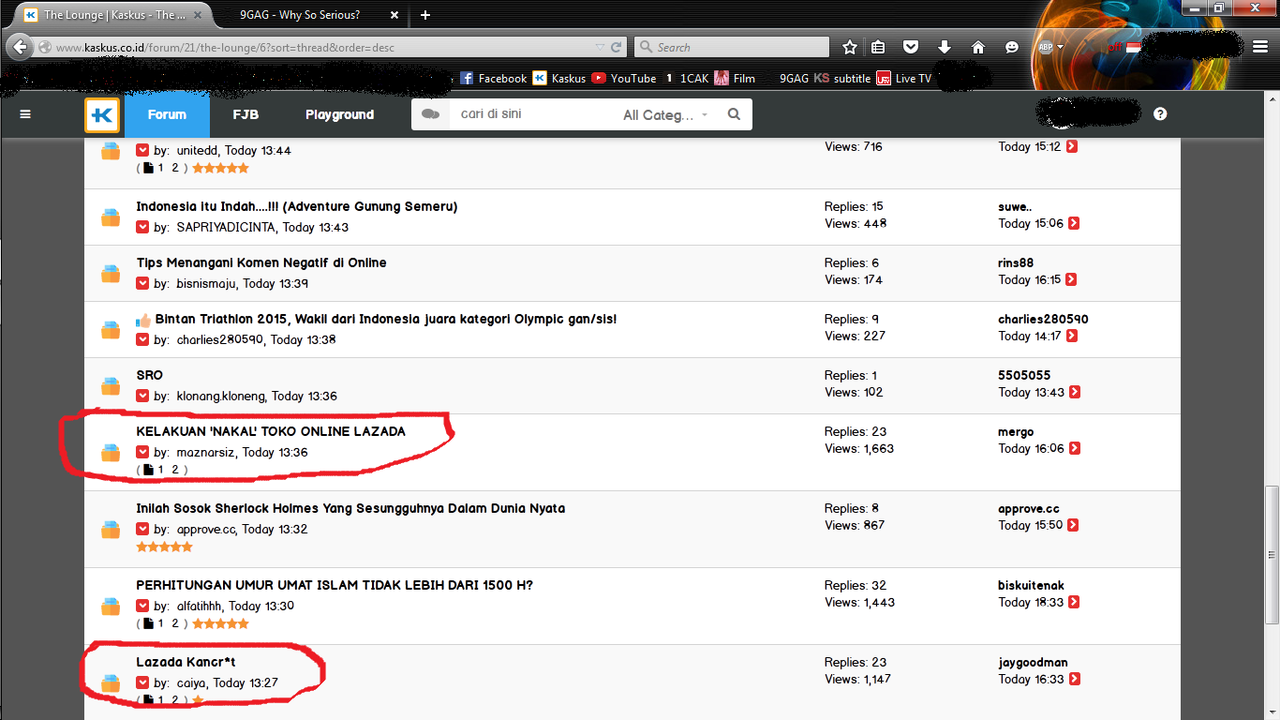Open page 2 of alfatihhh's thread
The width and height of the screenshot is (1280, 720).
(175, 624)
